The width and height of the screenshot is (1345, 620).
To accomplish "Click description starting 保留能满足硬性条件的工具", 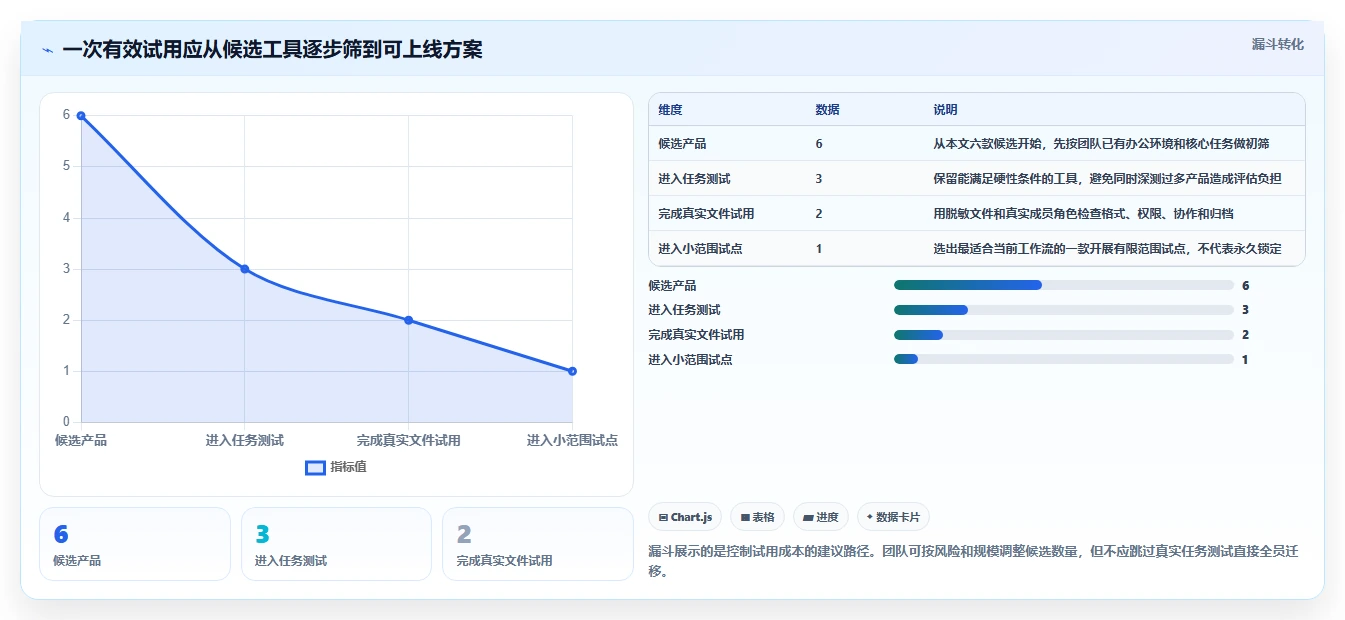I will coord(1107,179).
